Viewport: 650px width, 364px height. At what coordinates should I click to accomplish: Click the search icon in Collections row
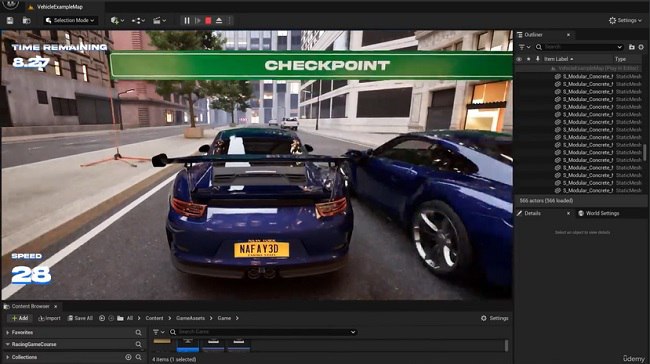(x=138, y=357)
